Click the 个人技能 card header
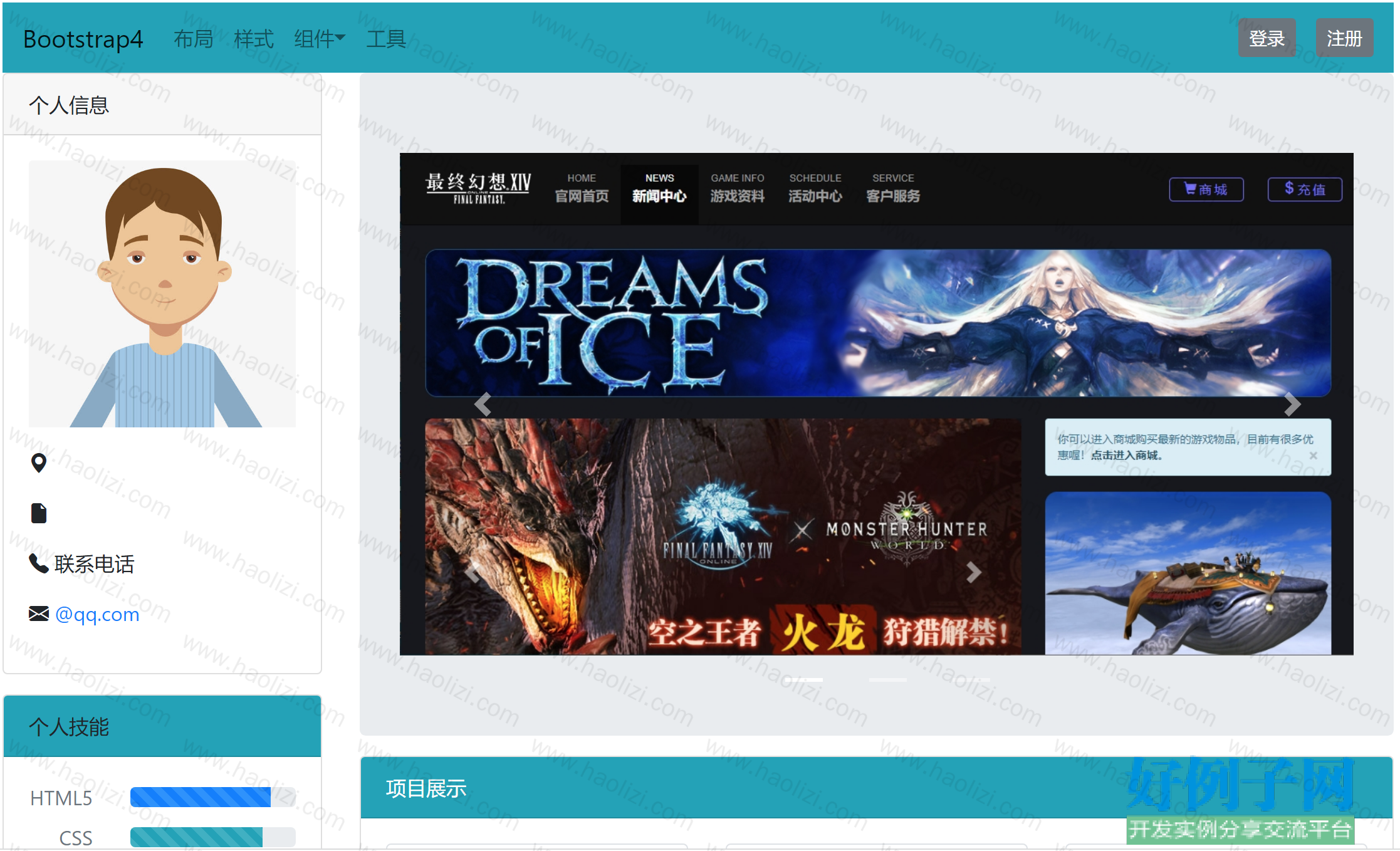 tap(162, 726)
